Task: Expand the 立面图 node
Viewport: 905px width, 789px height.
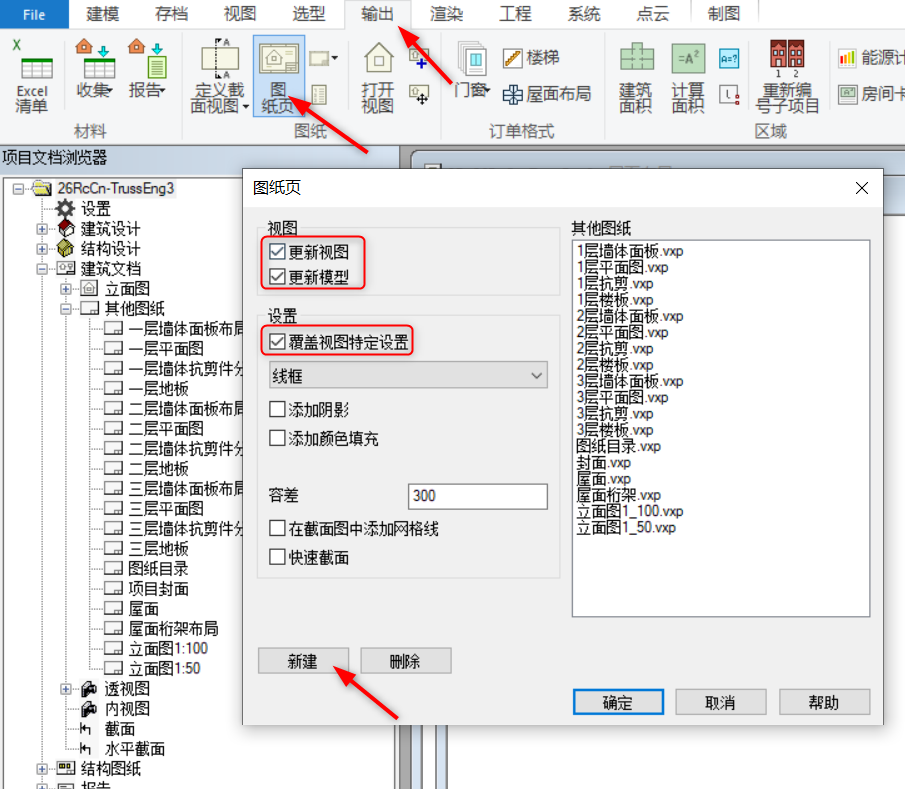Action: click(x=66, y=289)
